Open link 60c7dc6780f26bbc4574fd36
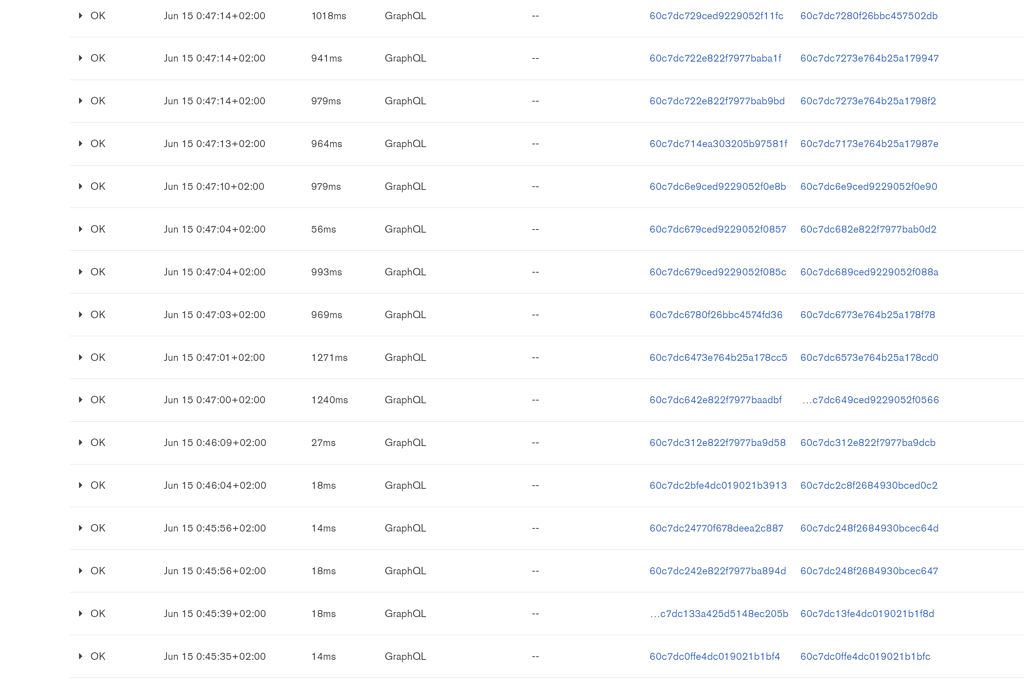Image resolution: width=1024 pixels, height=692 pixels. click(715, 315)
